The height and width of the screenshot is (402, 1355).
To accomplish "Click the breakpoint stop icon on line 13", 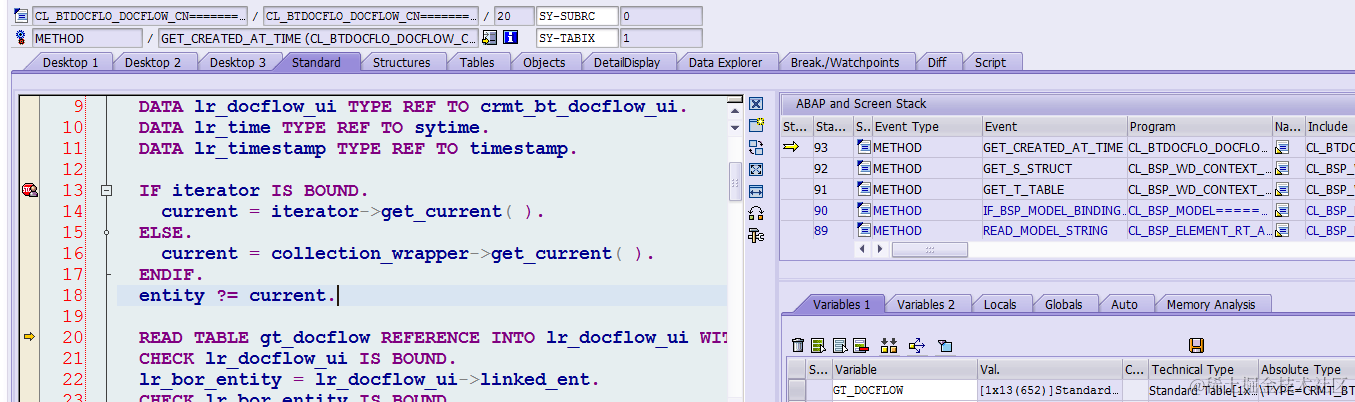I will tap(29, 190).
